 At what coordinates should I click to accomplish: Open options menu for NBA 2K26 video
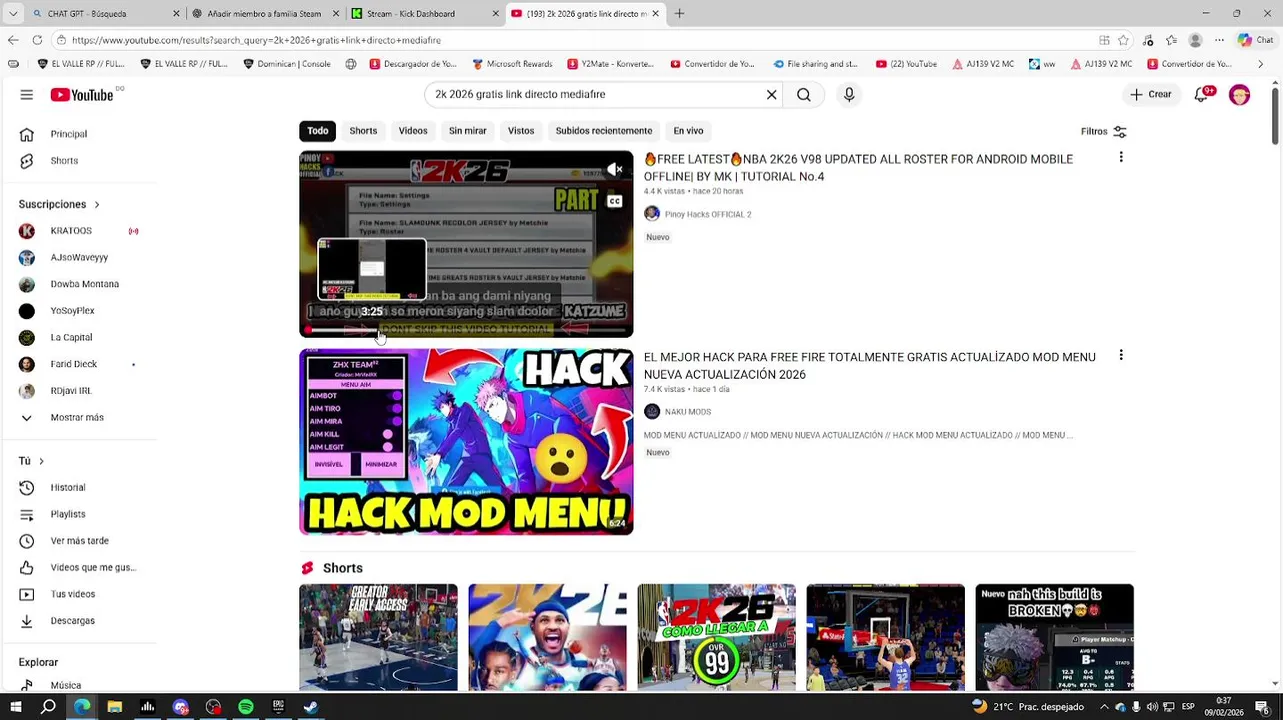tap(1121, 157)
